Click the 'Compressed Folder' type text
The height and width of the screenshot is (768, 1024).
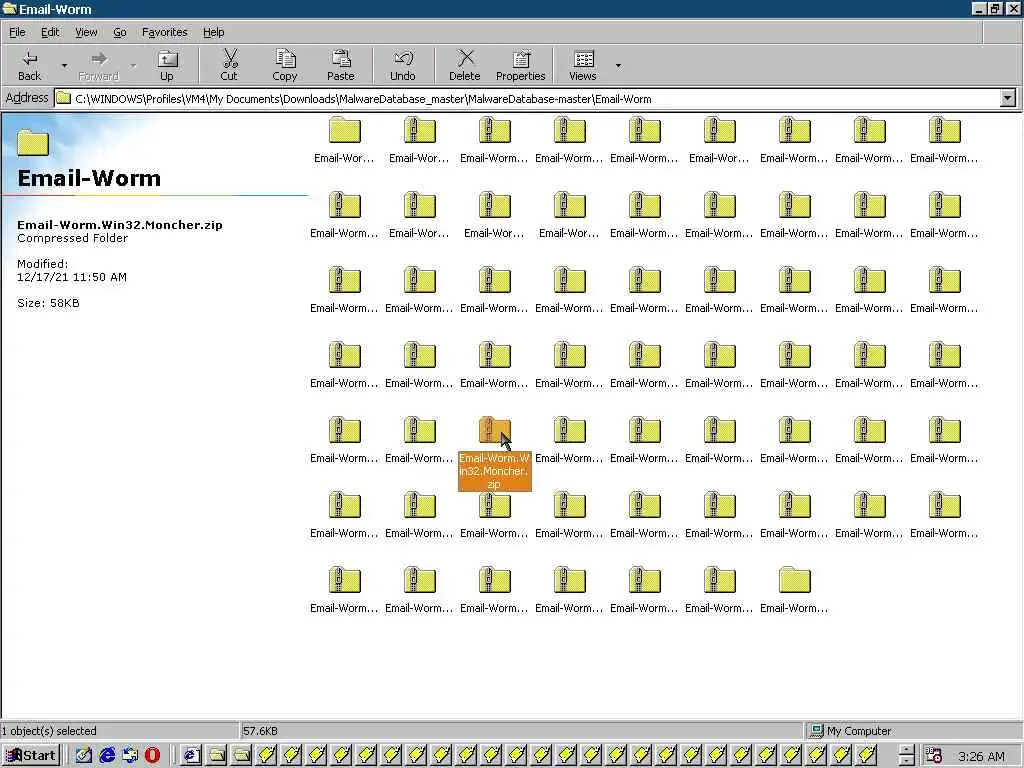72,238
